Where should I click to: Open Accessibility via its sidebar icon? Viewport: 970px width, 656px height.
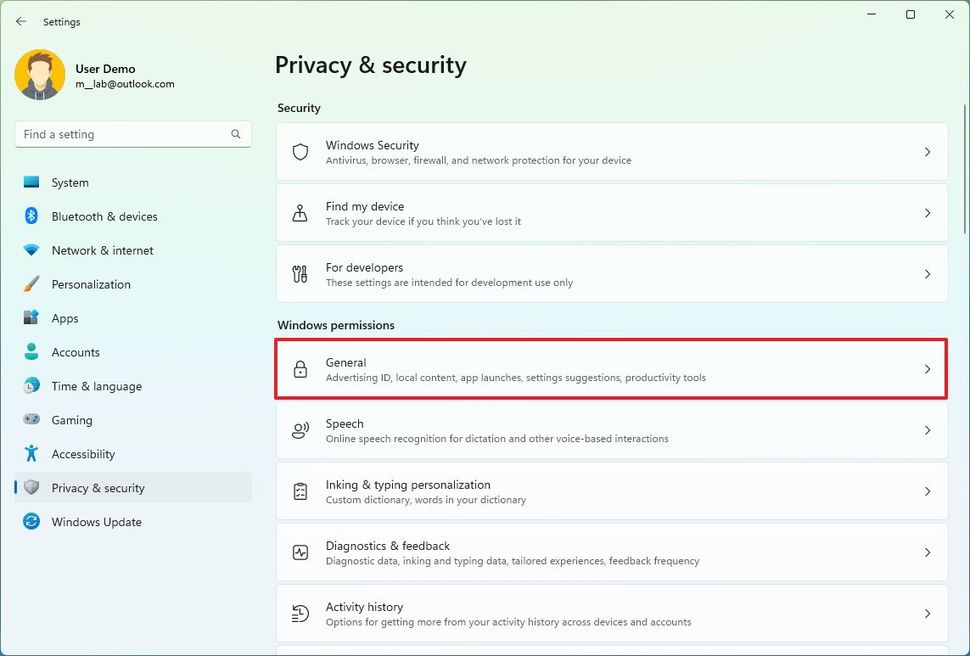click(32, 454)
